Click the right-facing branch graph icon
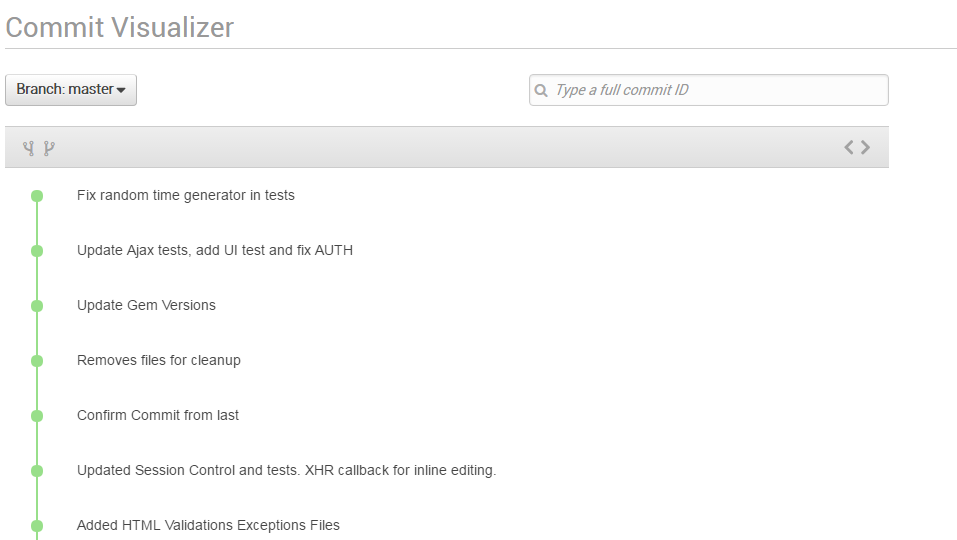 49,148
